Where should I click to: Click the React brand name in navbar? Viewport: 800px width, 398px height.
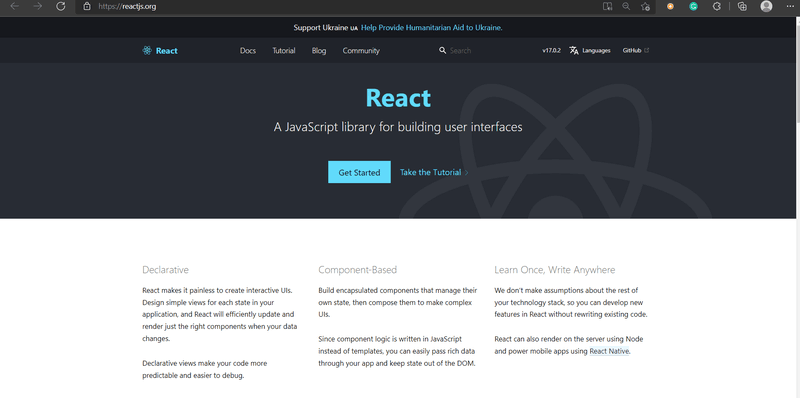167,51
